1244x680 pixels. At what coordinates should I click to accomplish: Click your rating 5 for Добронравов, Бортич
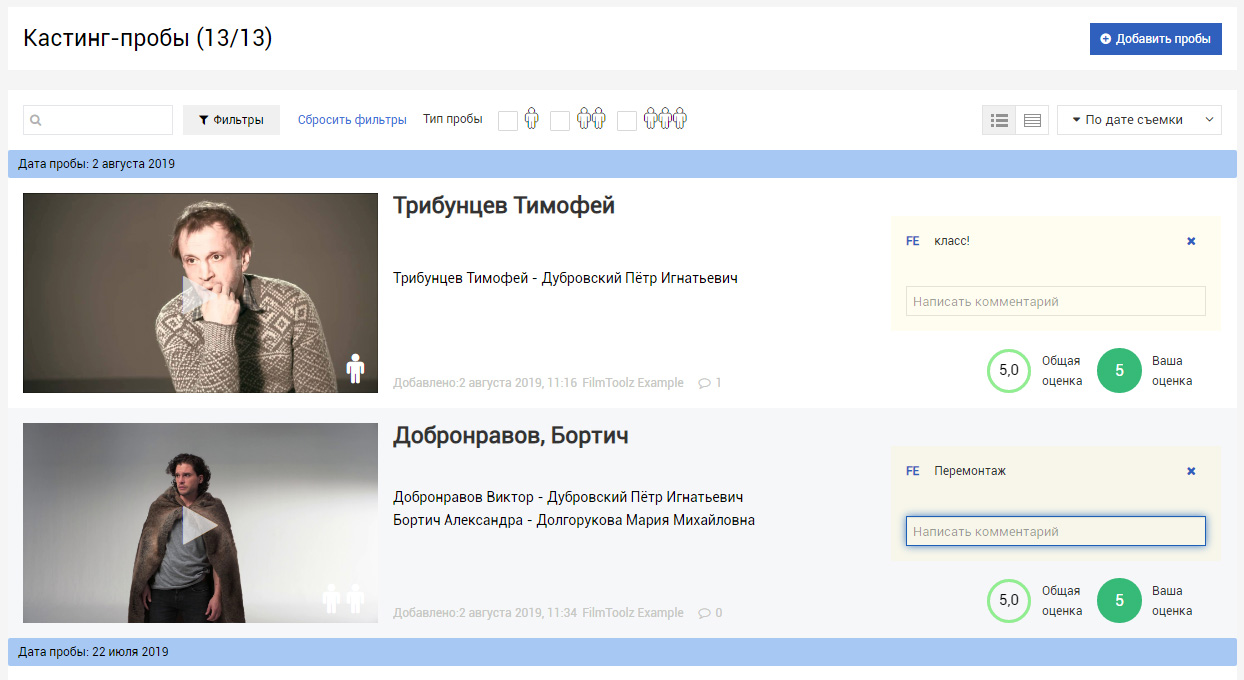pos(1120,601)
